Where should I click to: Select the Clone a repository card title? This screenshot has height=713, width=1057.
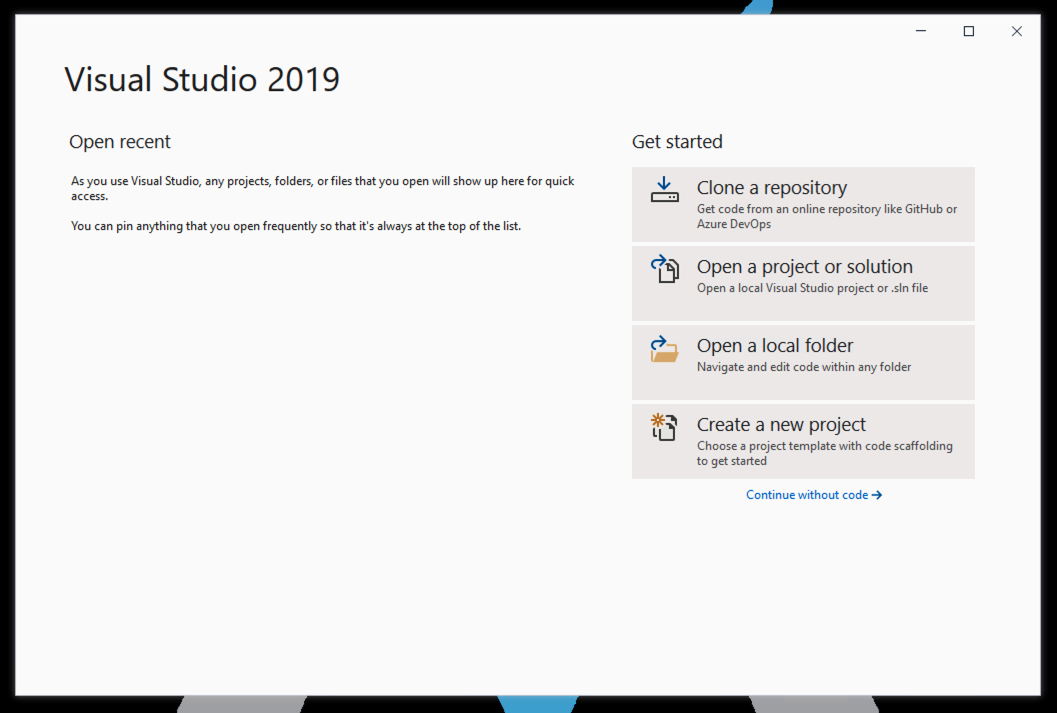tap(772, 187)
